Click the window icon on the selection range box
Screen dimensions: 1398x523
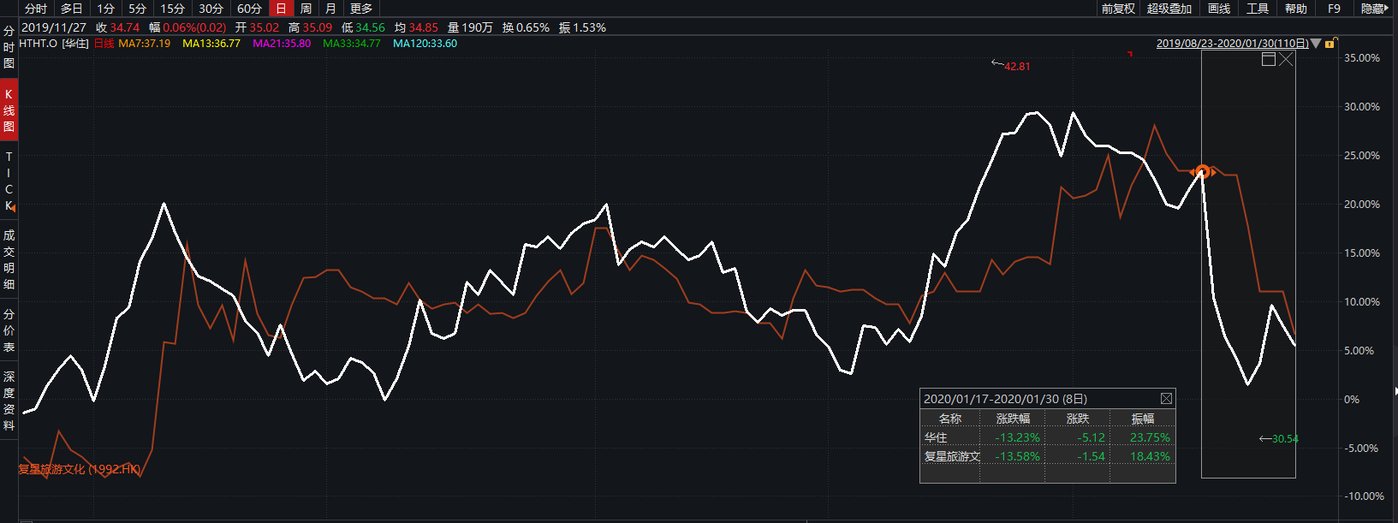(1268, 59)
